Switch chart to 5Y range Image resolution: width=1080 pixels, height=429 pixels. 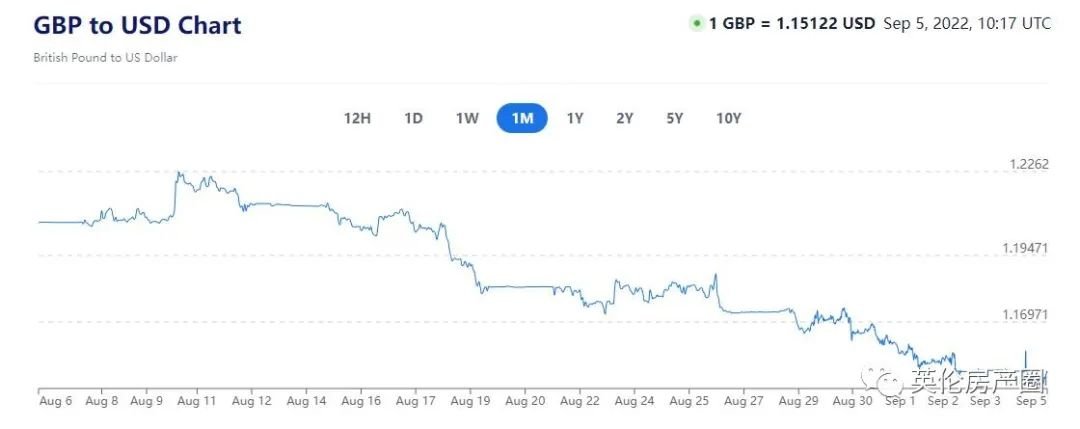[675, 118]
